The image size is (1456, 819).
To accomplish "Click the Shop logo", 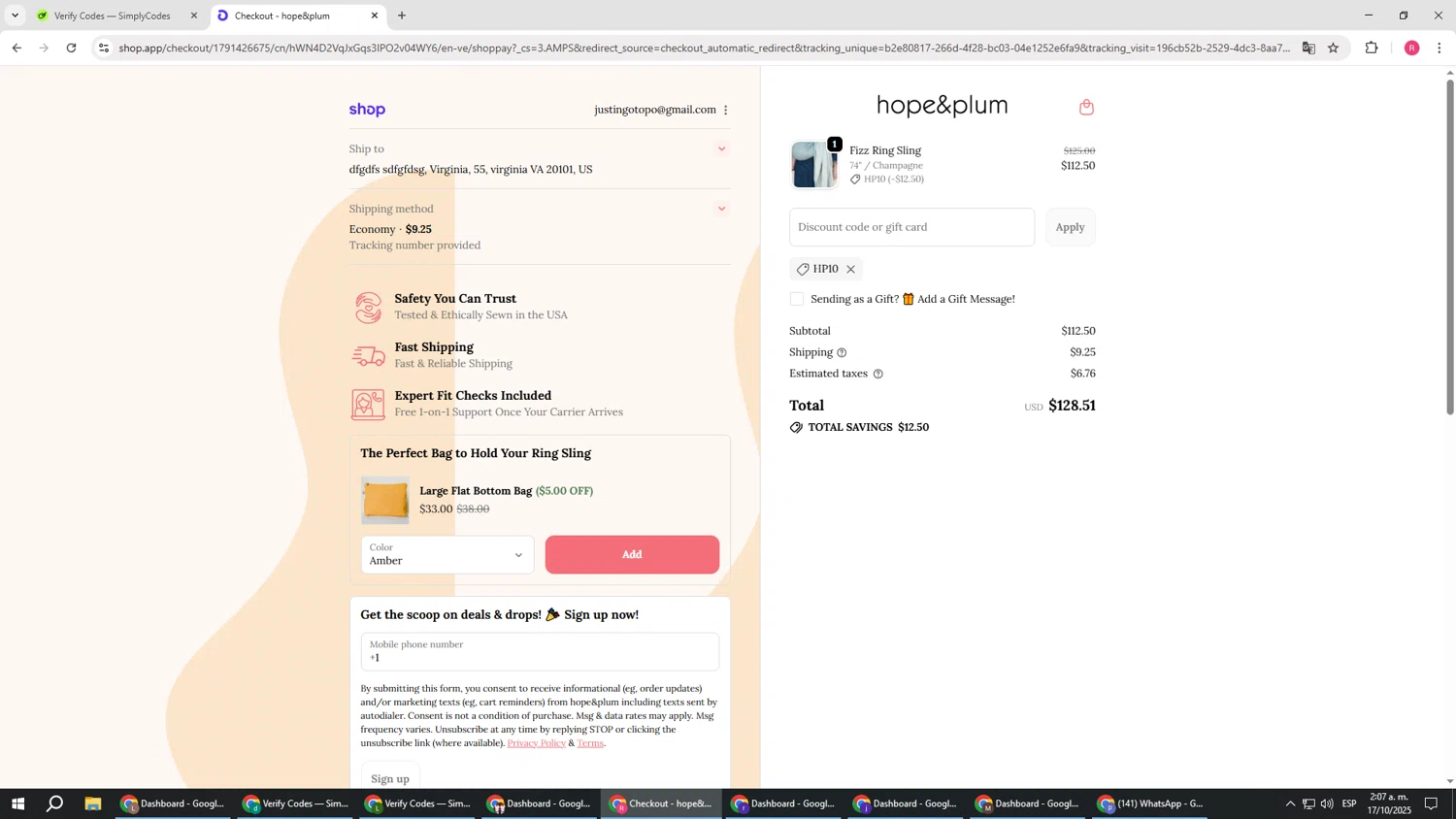I will click(367, 110).
